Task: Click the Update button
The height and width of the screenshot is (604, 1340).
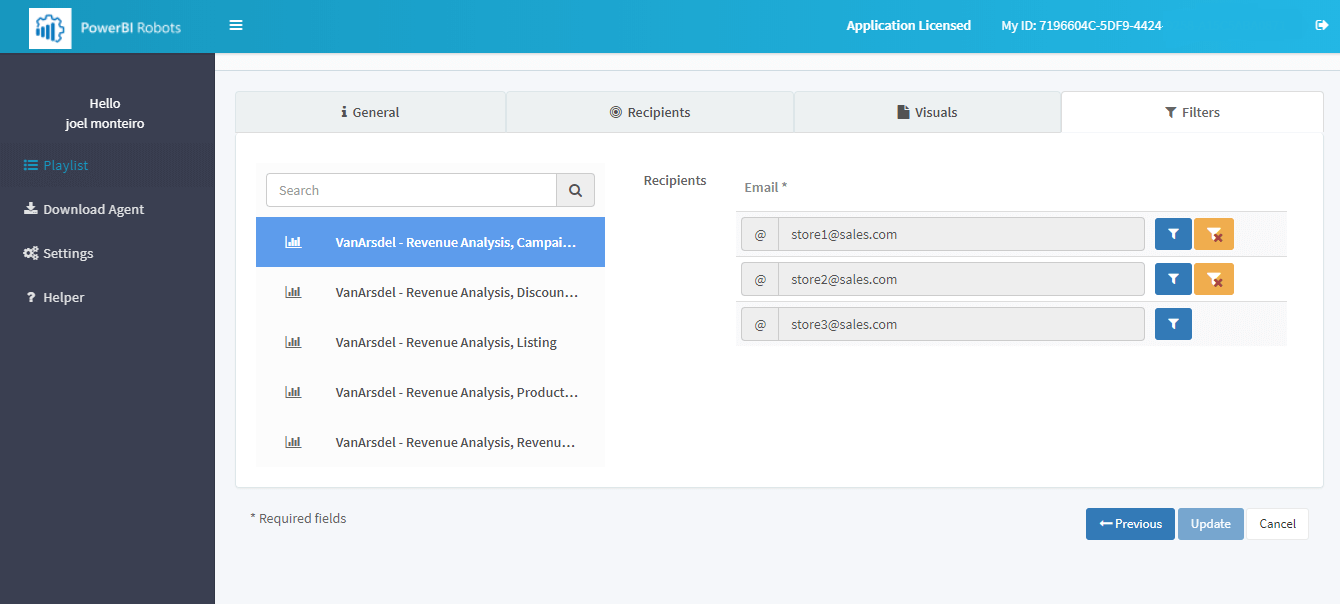Action: click(x=1210, y=523)
